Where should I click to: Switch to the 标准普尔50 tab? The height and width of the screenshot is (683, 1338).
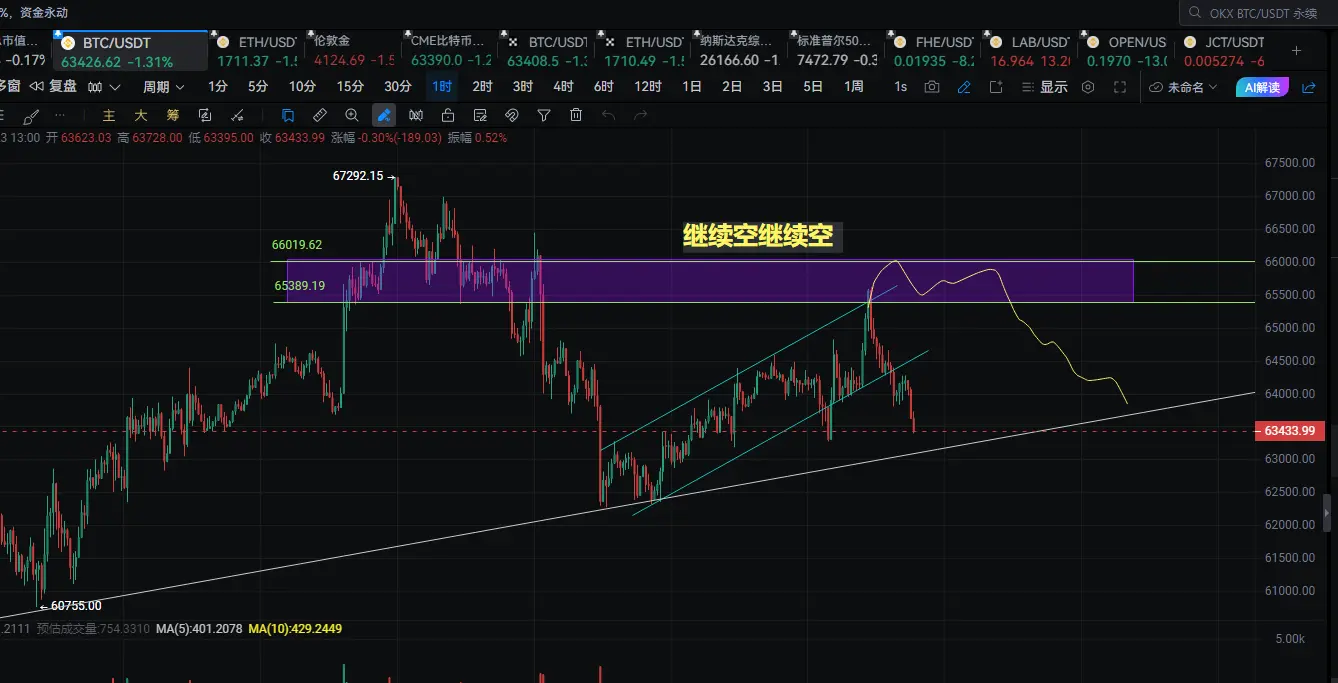pyautogui.click(x=837, y=51)
